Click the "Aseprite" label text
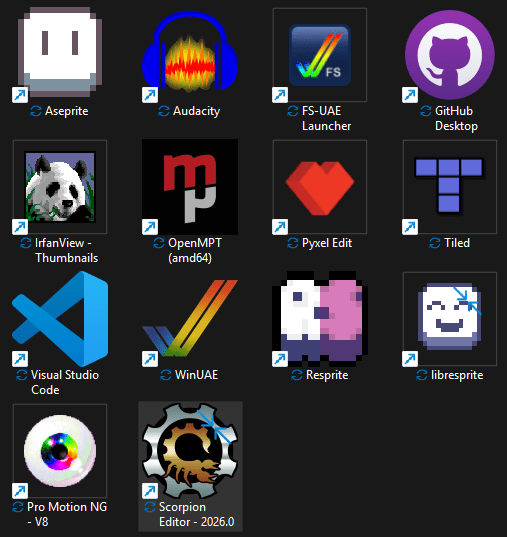Viewport: 507px width, 537px height. [x=66, y=111]
